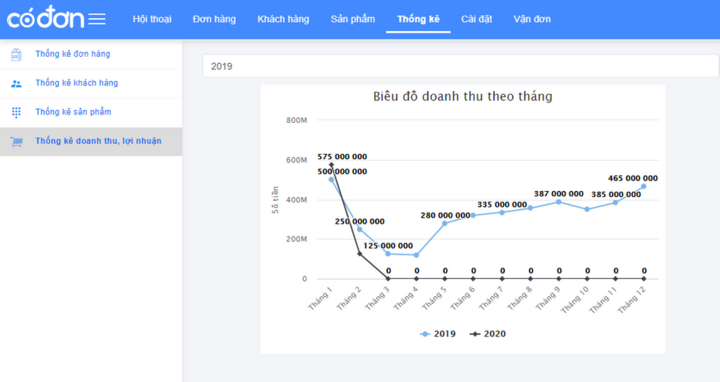Click the 387 000 000 data label
The width and height of the screenshot is (720, 382).
558,194
